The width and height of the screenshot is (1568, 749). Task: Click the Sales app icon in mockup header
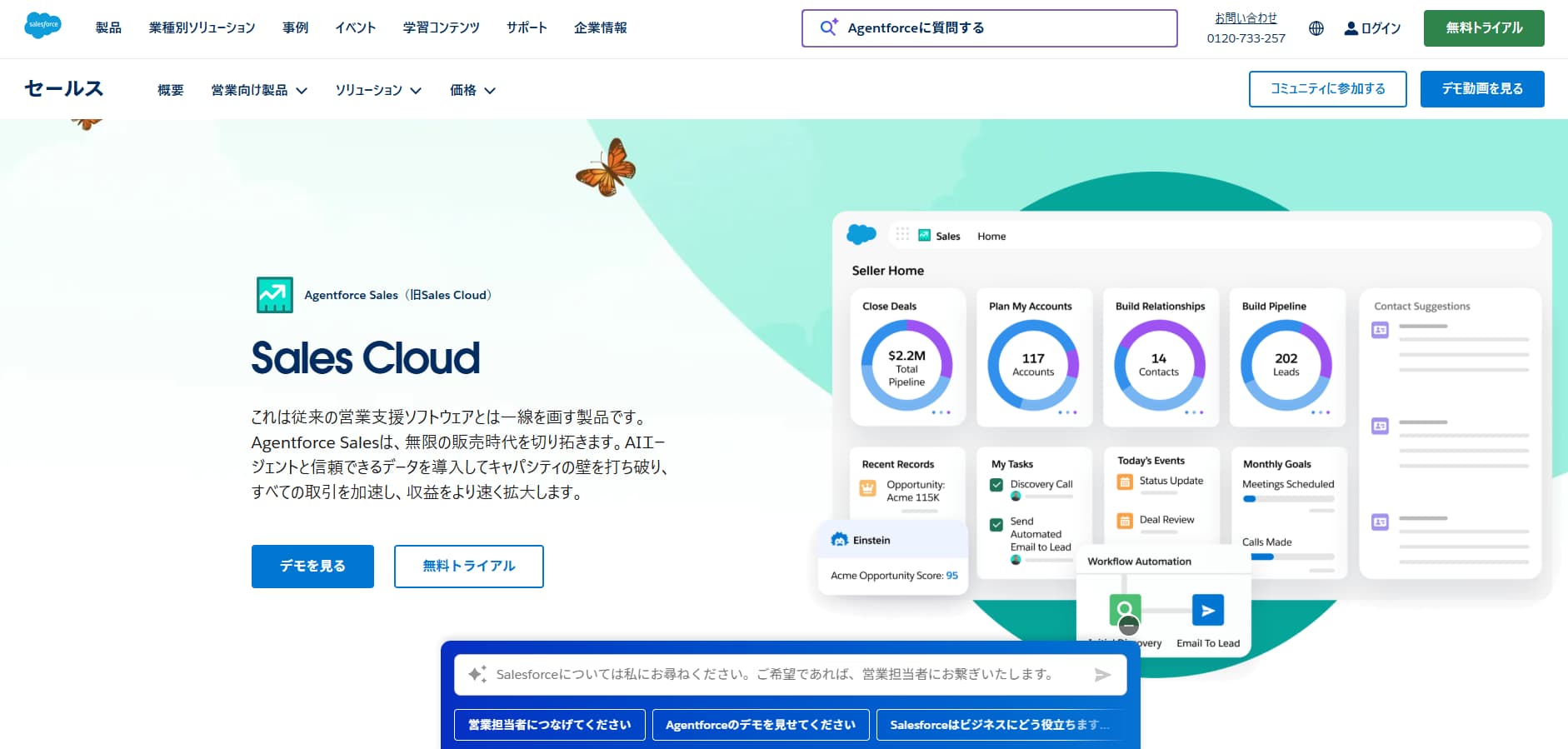tap(924, 236)
